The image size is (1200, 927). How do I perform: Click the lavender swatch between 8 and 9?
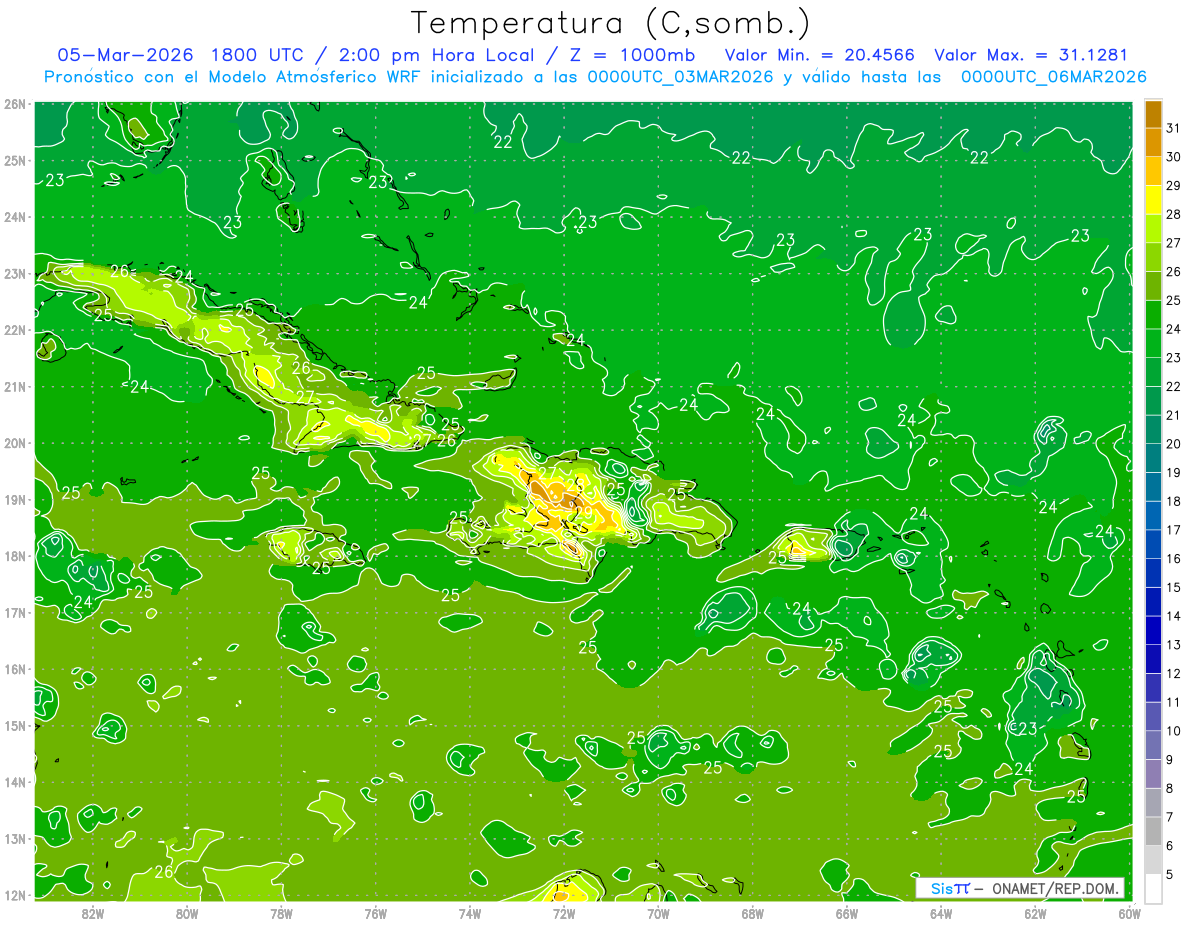1152,774
